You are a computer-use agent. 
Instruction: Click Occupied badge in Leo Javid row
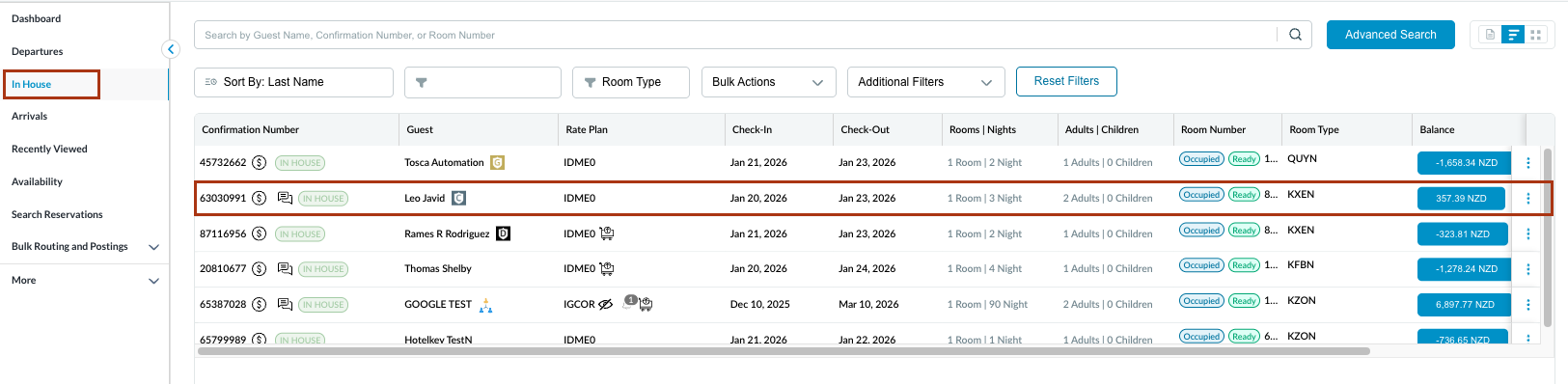click(x=1201, y=195)
